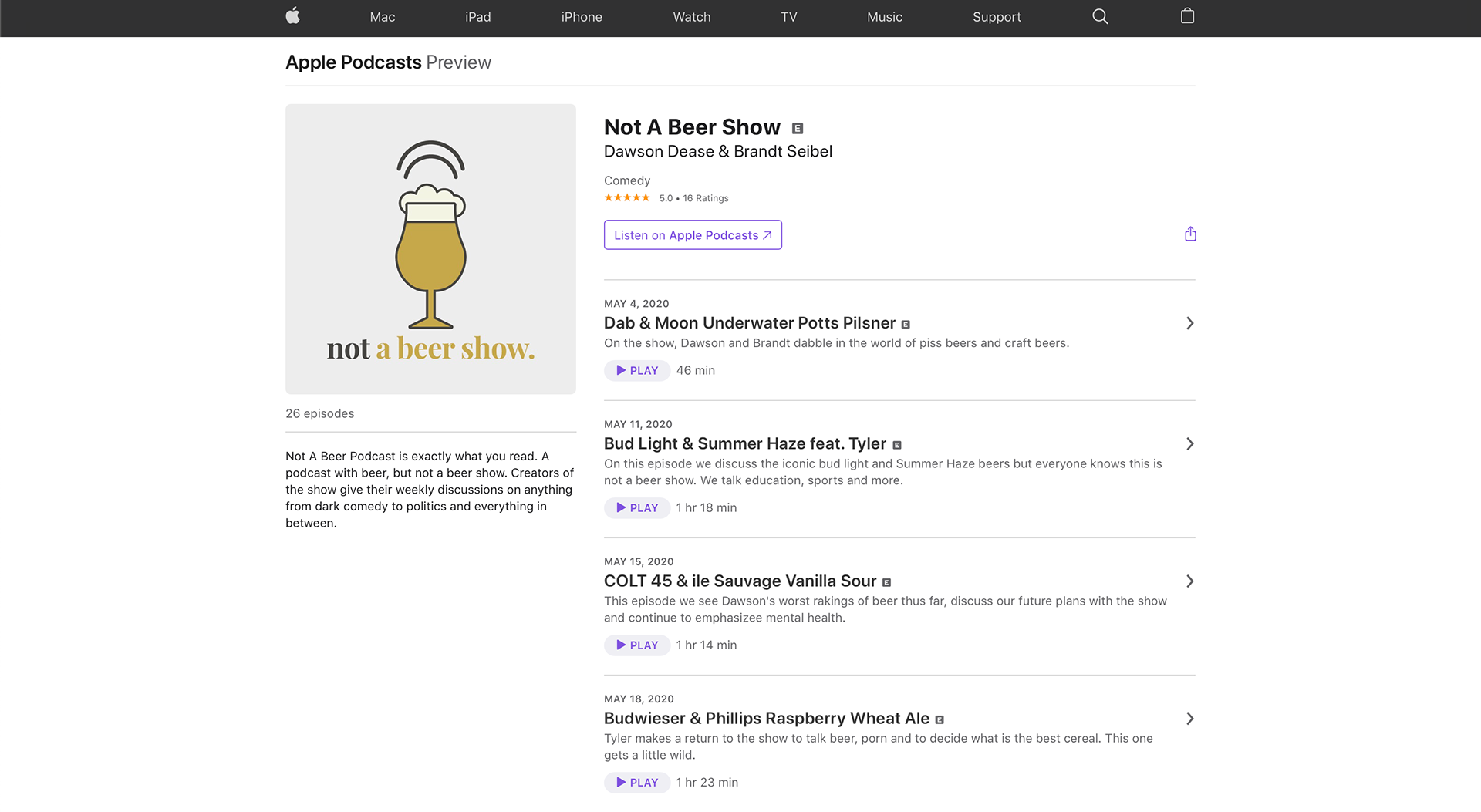Click the 1 hr 23 min duration
The height and width of the screenshot is (812, 1481).
click(x=707, y=783)
